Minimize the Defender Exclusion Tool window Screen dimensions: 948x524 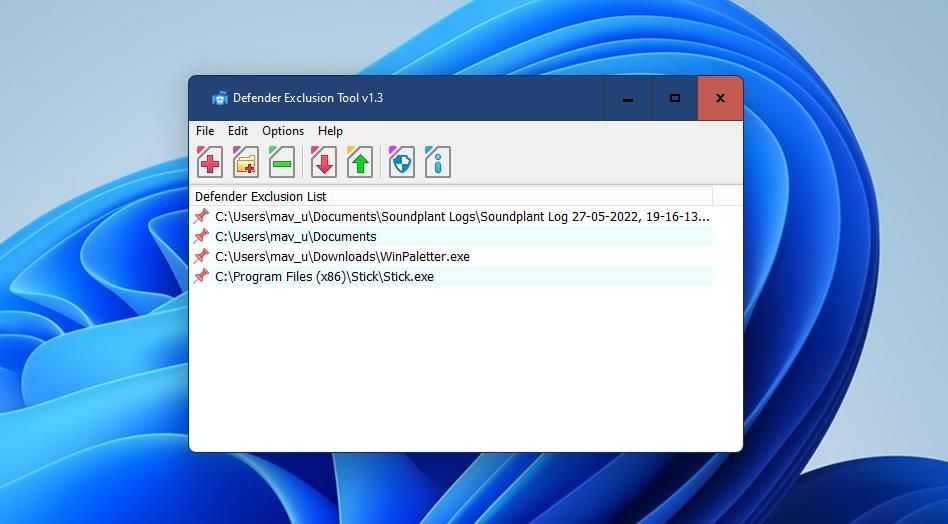[628, 98]
